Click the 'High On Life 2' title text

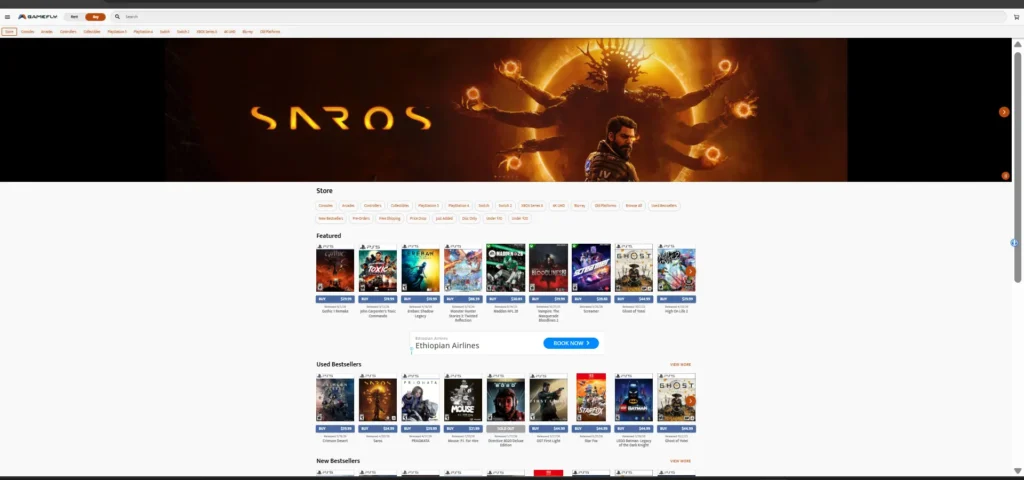click(677, 311)
